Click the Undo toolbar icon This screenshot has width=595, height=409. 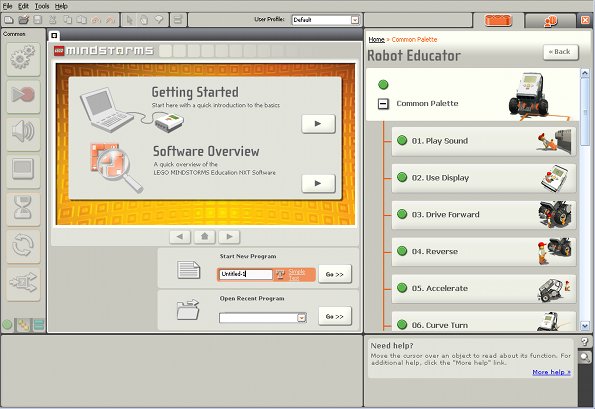tap(96, 20)
